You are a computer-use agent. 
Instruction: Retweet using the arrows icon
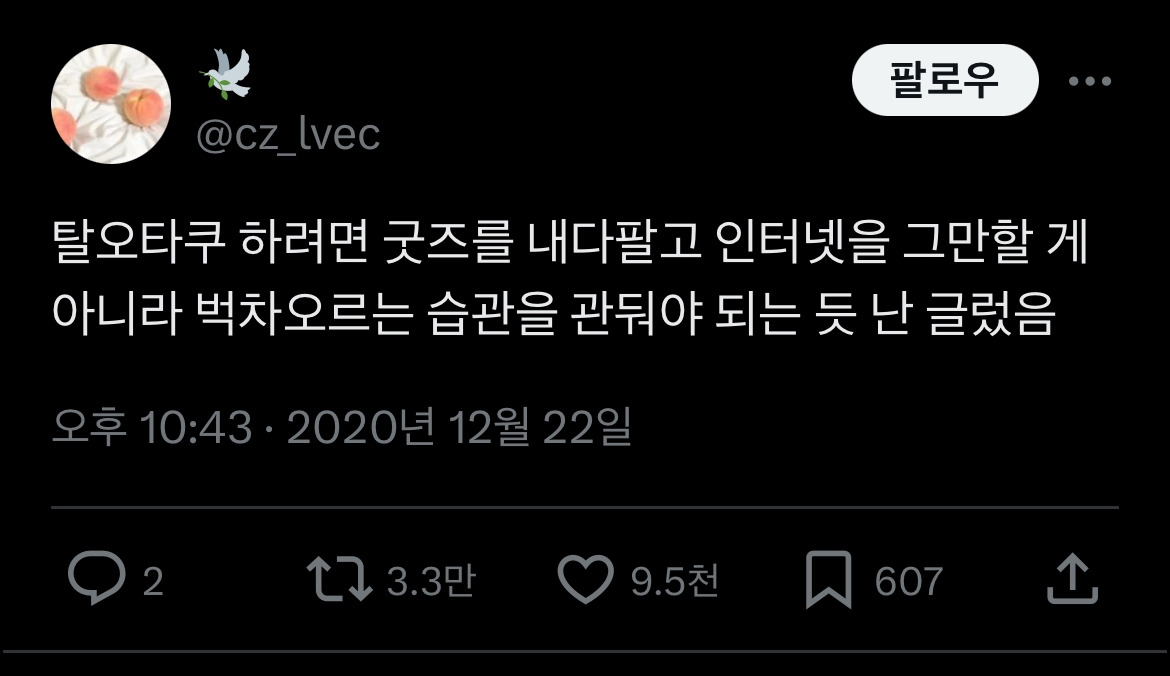[340, 578]
